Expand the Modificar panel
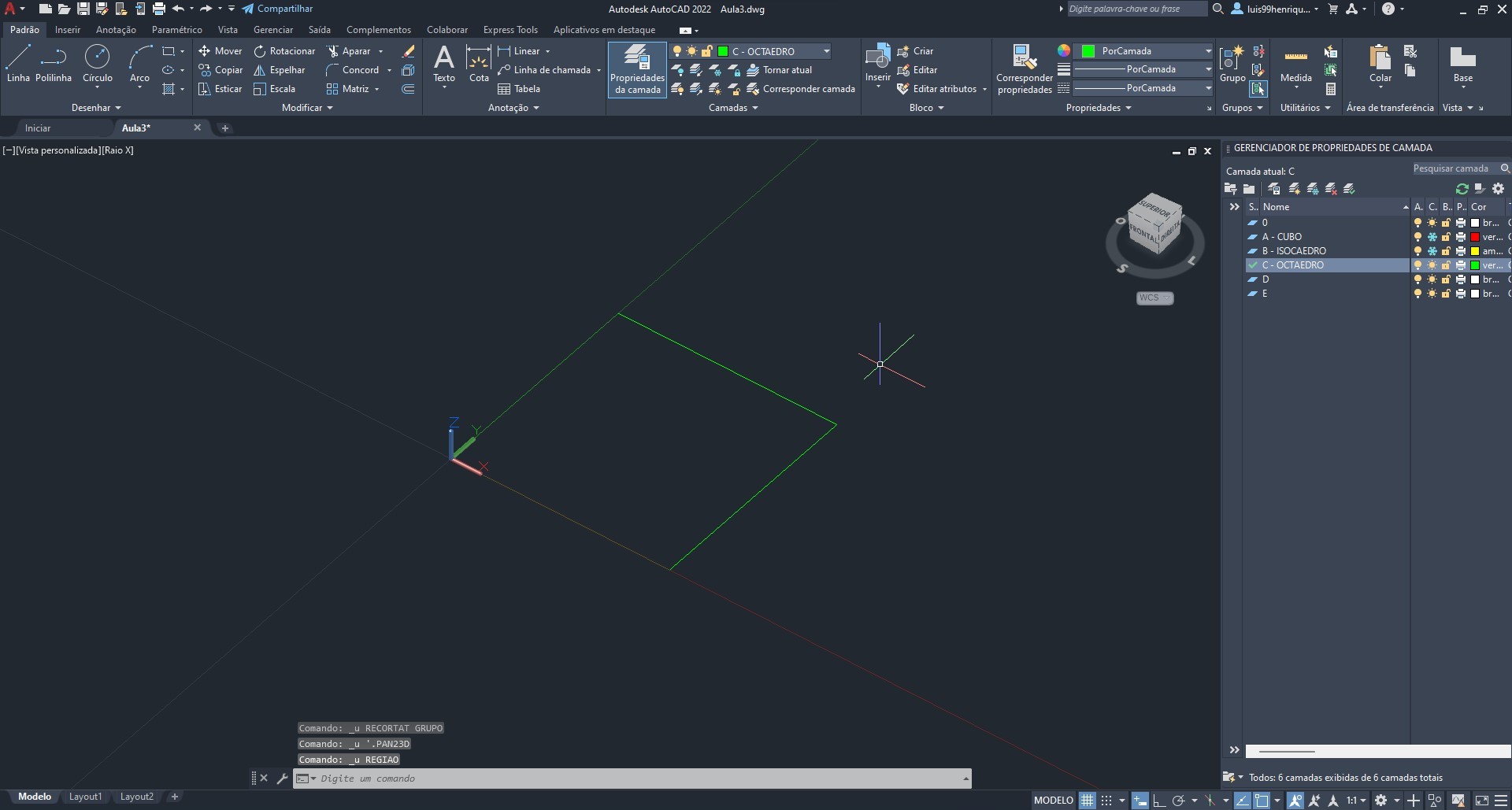Viewport: 1512px width, 810px height. 307,108
